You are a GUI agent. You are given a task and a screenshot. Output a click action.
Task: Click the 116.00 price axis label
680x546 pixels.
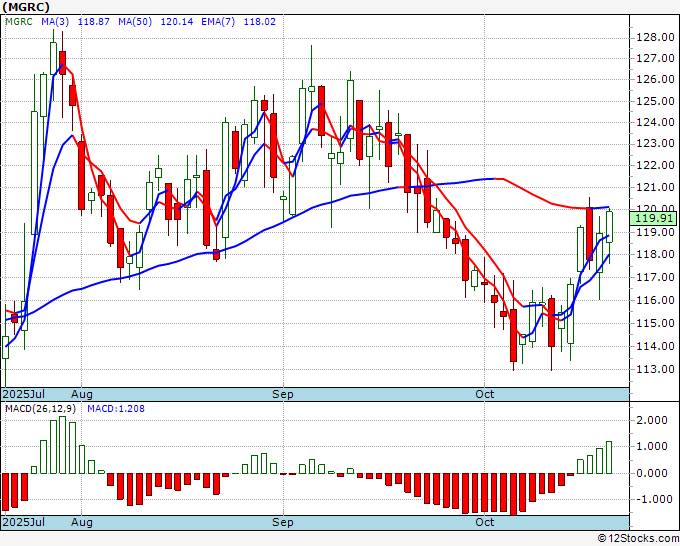tap(655, 300)
